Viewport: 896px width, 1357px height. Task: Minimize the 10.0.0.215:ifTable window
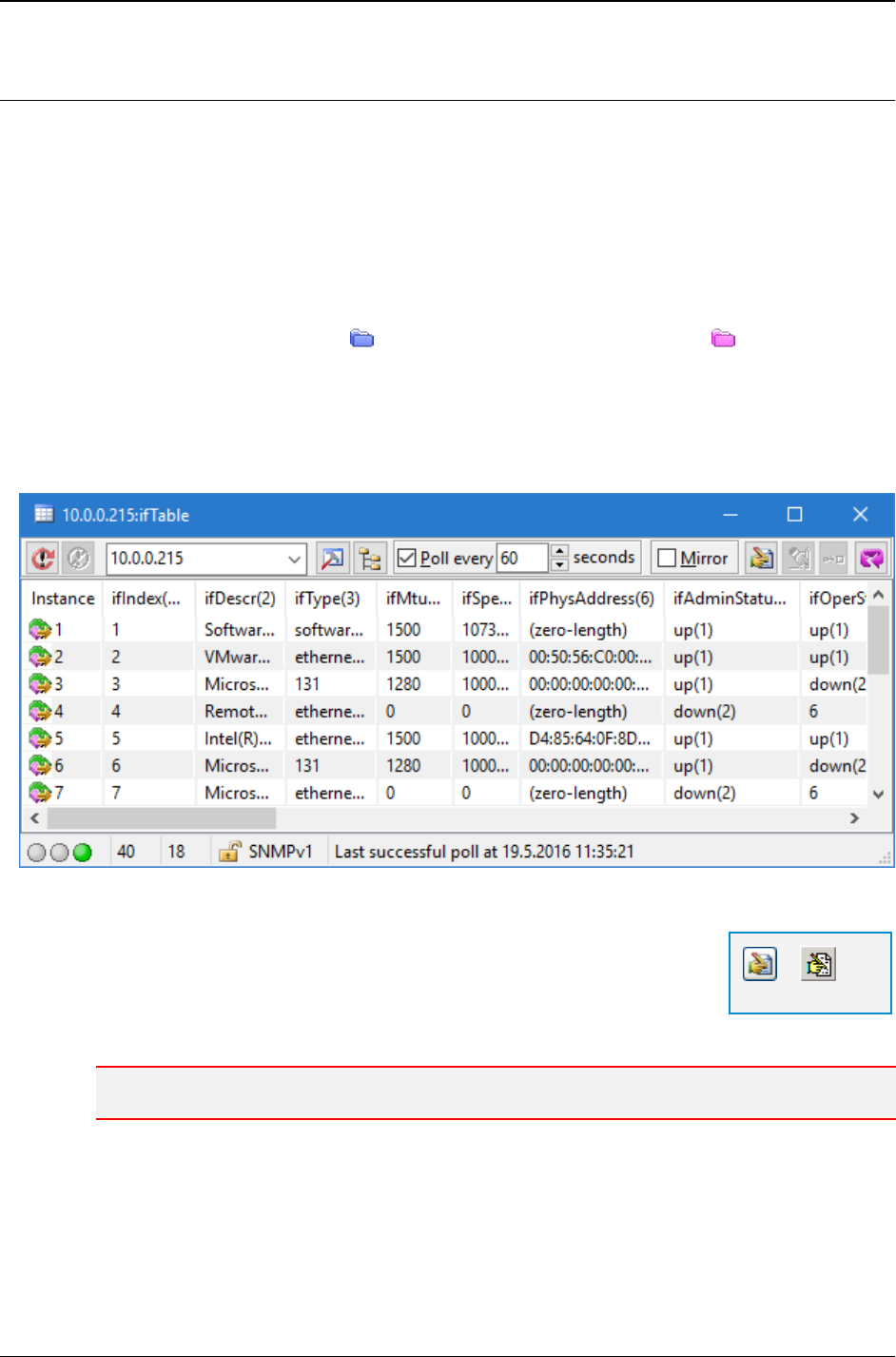[x=730, y=514]
